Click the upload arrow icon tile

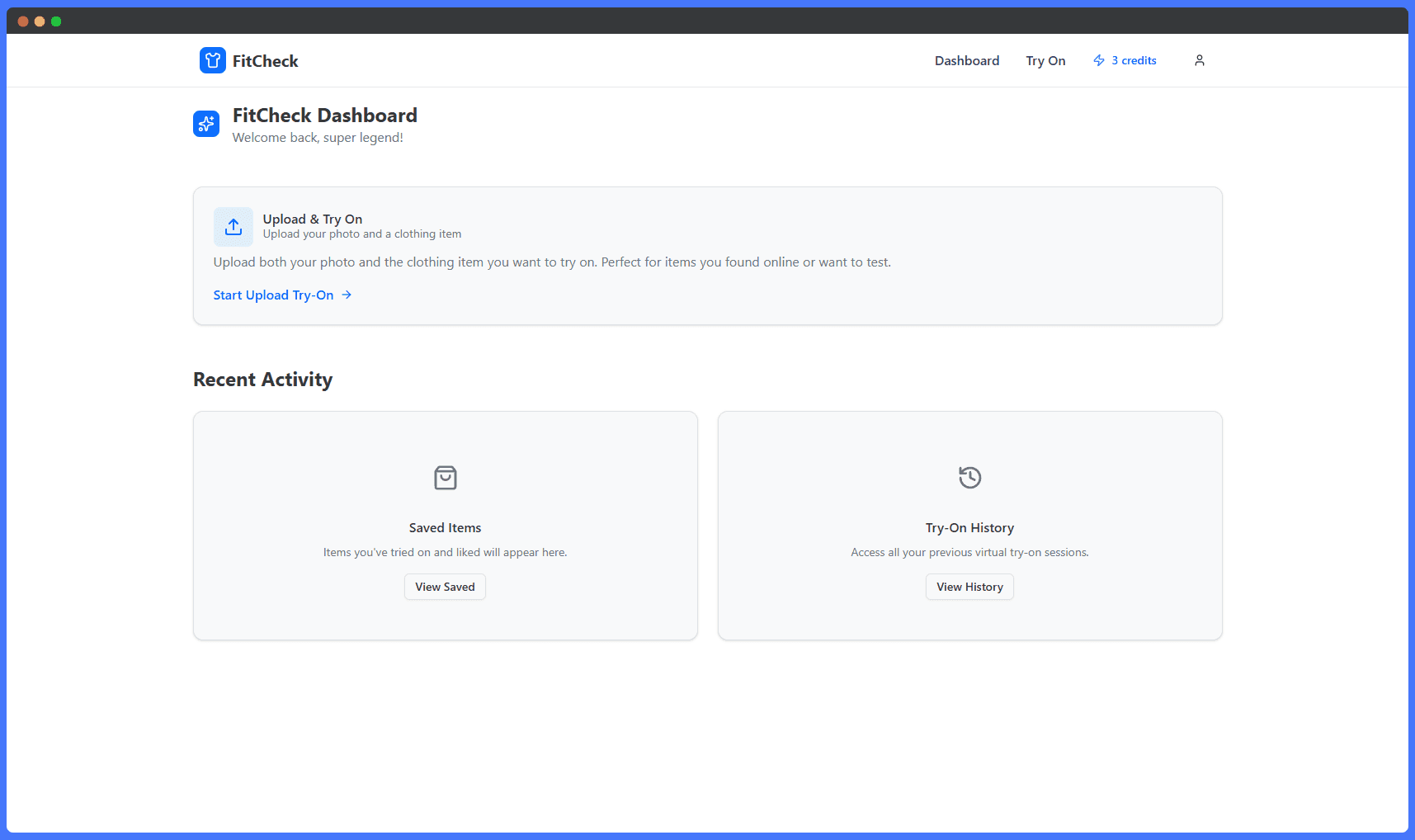[233, 227]
